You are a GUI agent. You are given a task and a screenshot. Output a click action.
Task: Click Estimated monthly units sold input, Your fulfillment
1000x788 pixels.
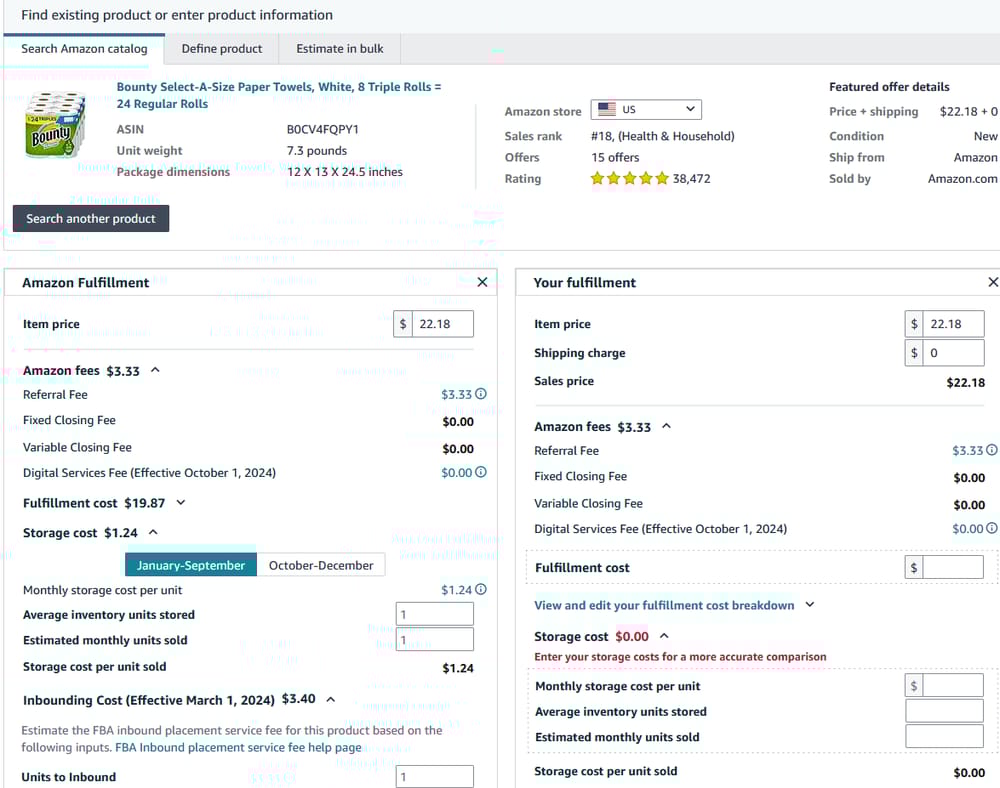(x=944, y=736)
